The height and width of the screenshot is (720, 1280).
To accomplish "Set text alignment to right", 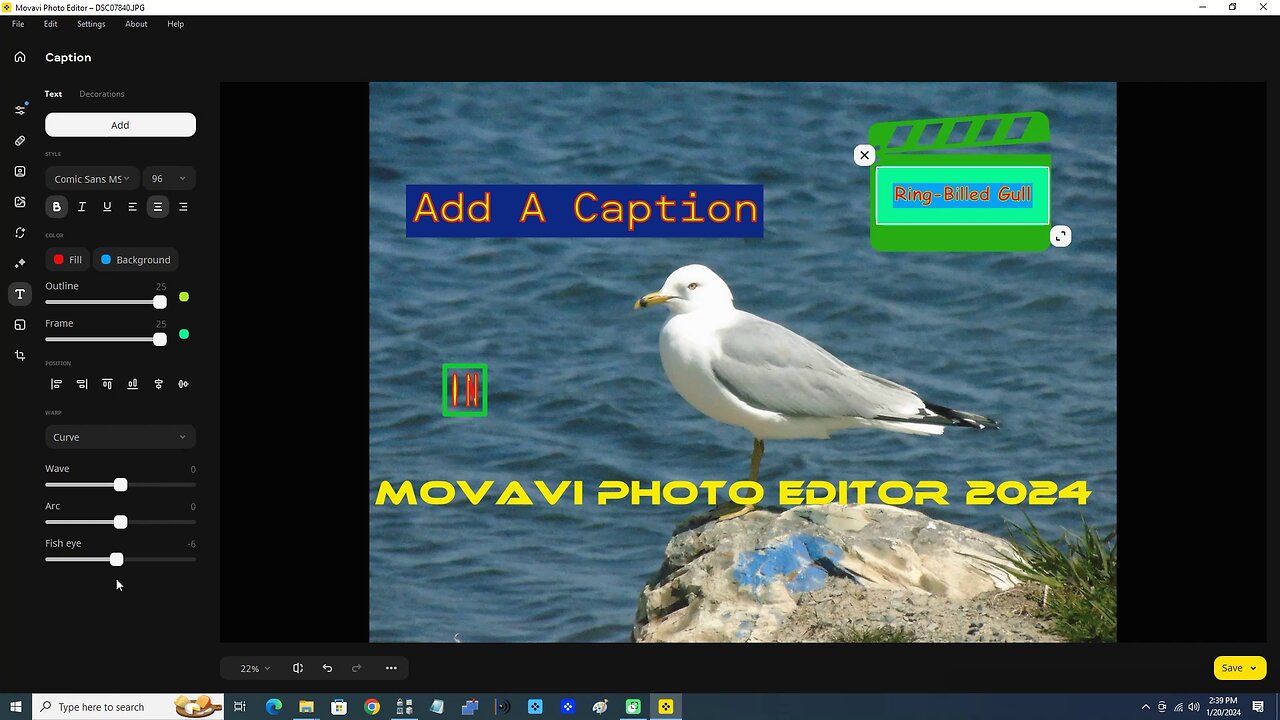I will pyautogui.click(x=183, y=207).
